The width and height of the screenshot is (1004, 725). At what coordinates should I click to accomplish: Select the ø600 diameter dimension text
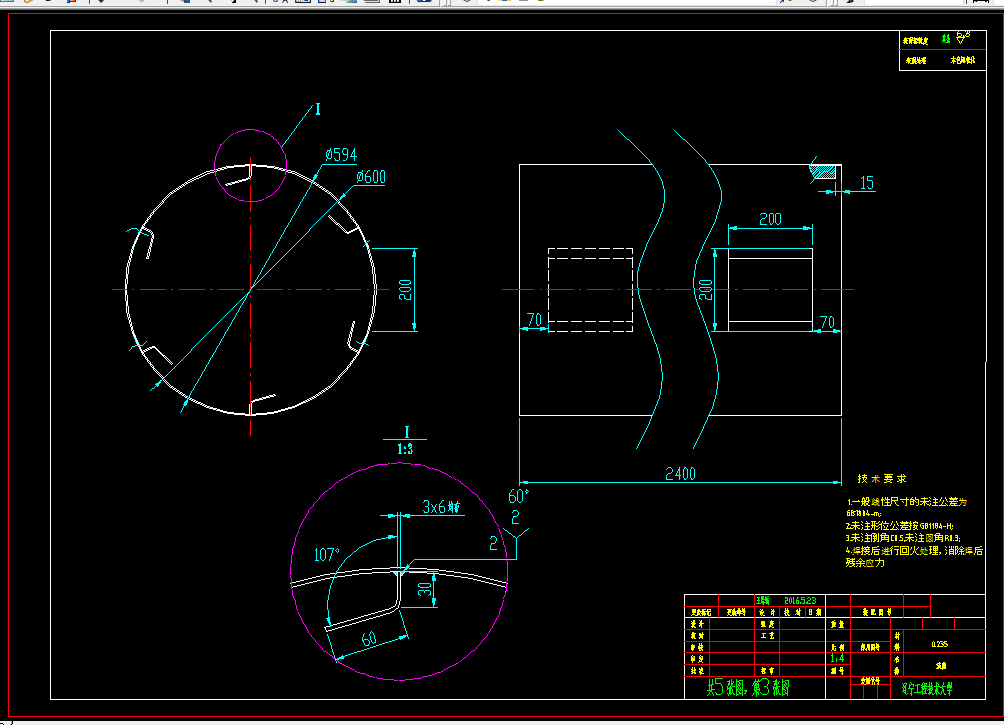click(371, 177)
